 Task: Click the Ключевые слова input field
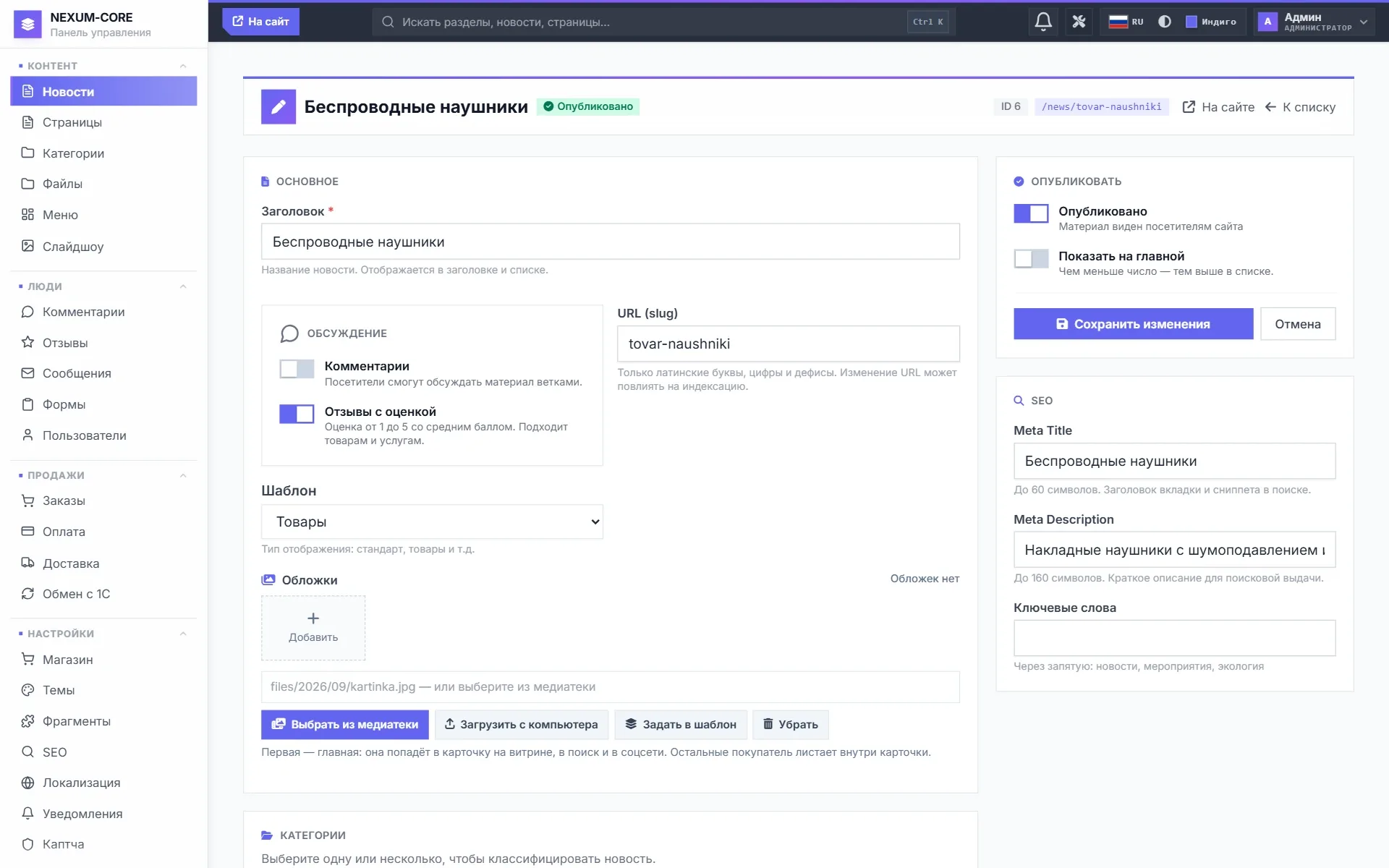tap(1174, 638)
